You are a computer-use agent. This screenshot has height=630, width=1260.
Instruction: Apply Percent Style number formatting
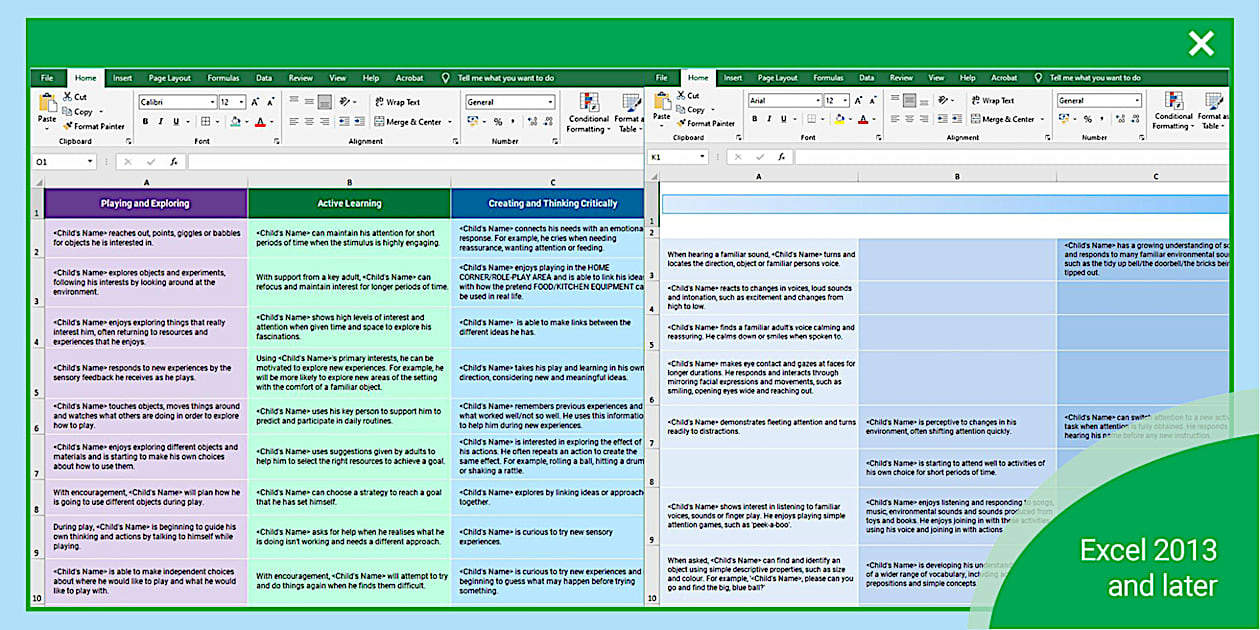click(496, 120)
